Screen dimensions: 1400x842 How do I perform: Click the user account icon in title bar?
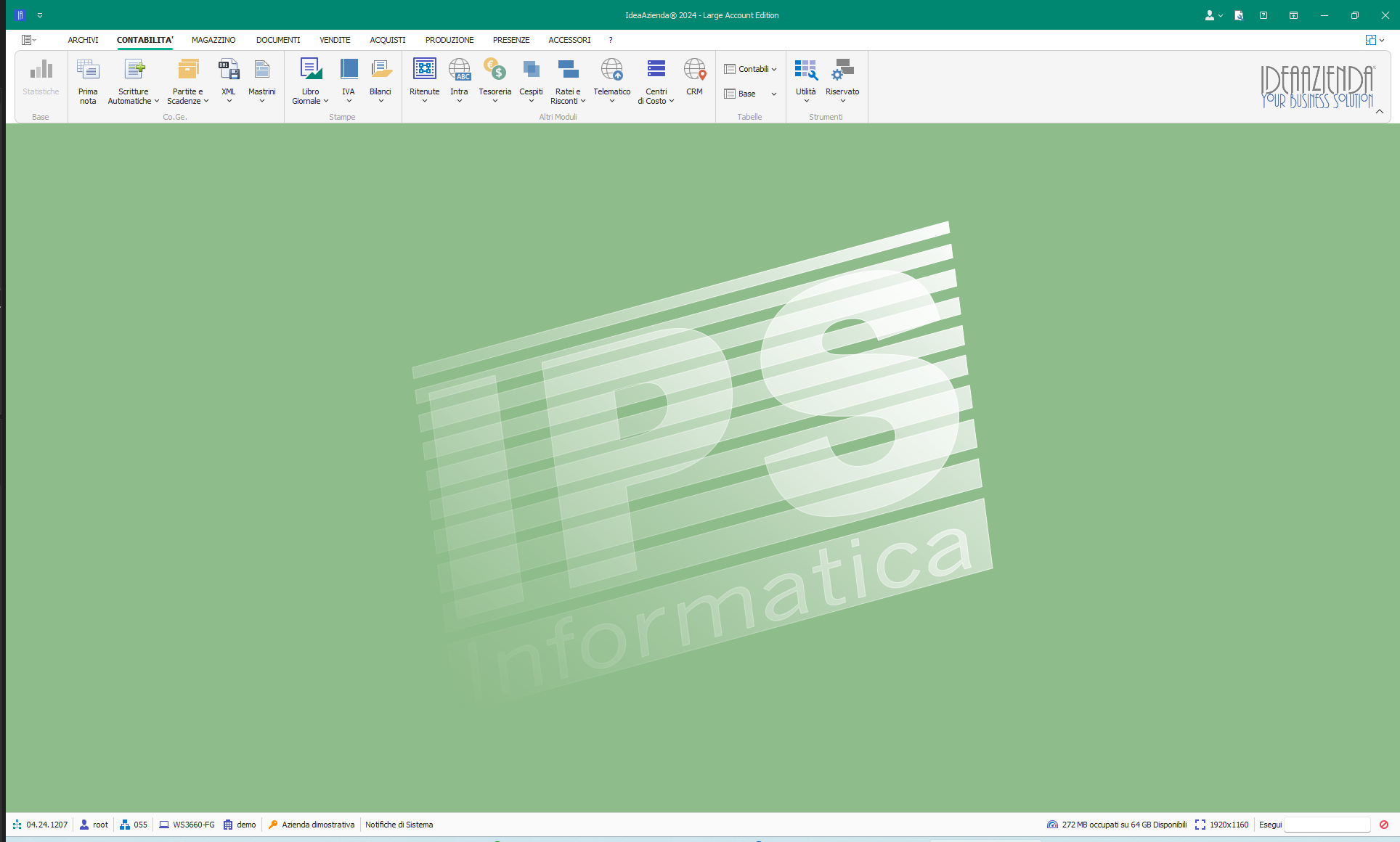pyautogui.click(x=1210, y=15)
